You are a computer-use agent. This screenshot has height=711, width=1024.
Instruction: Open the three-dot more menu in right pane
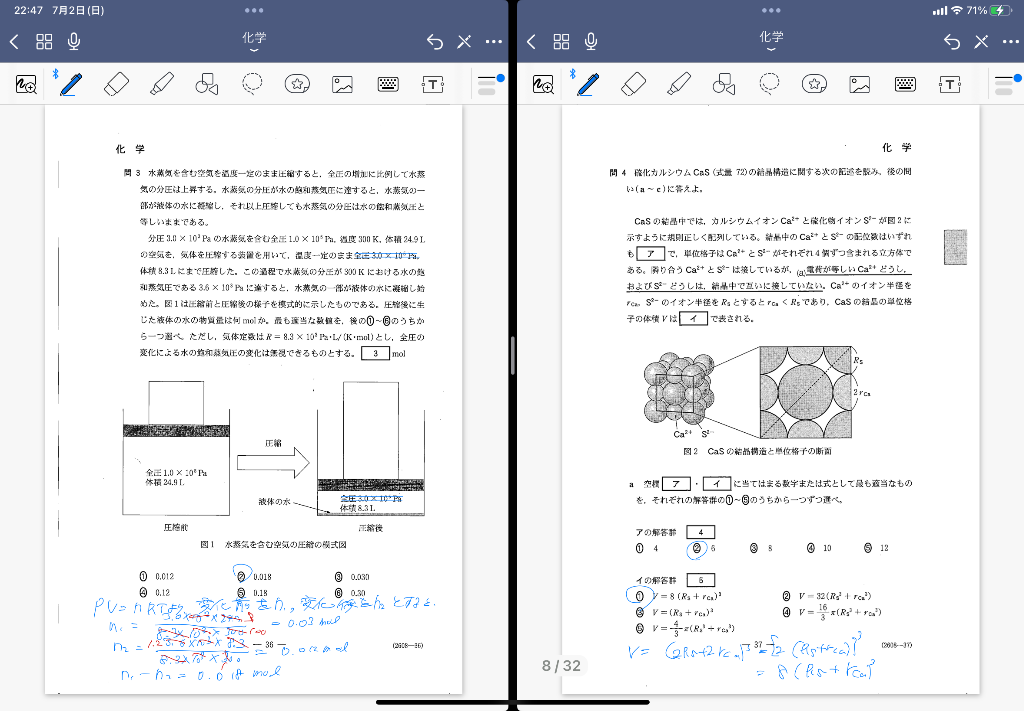tap(1009, 41)
